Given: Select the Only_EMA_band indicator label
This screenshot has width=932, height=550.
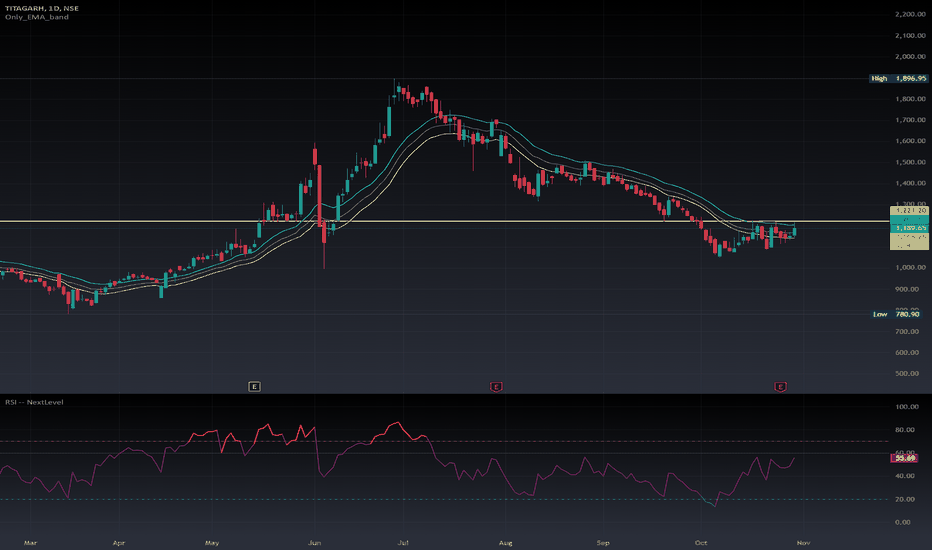Looking at the screenshot, I should [x=37, y=17].
